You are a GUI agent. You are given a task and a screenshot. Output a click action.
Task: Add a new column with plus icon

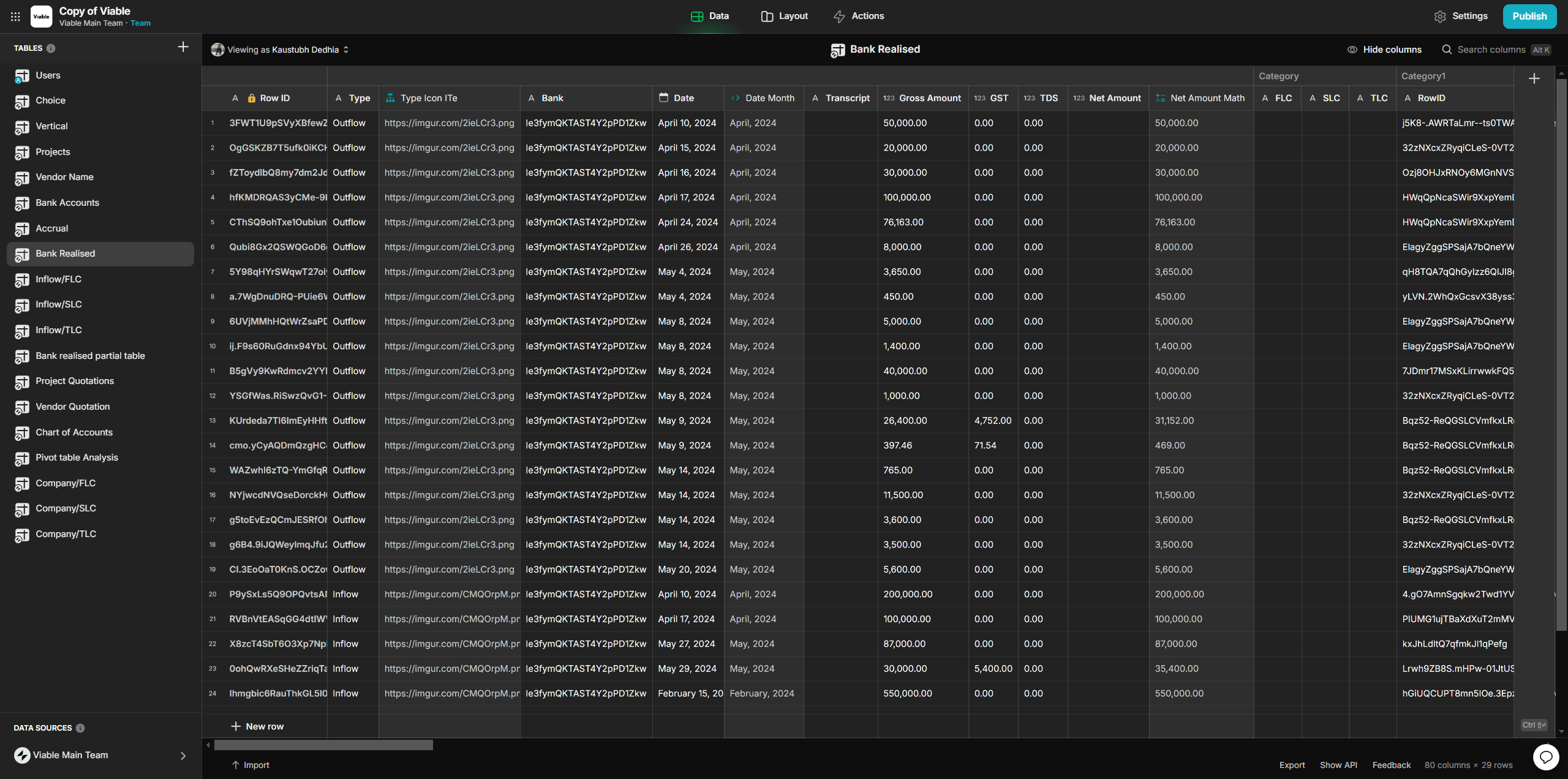tap(1534, 78)
